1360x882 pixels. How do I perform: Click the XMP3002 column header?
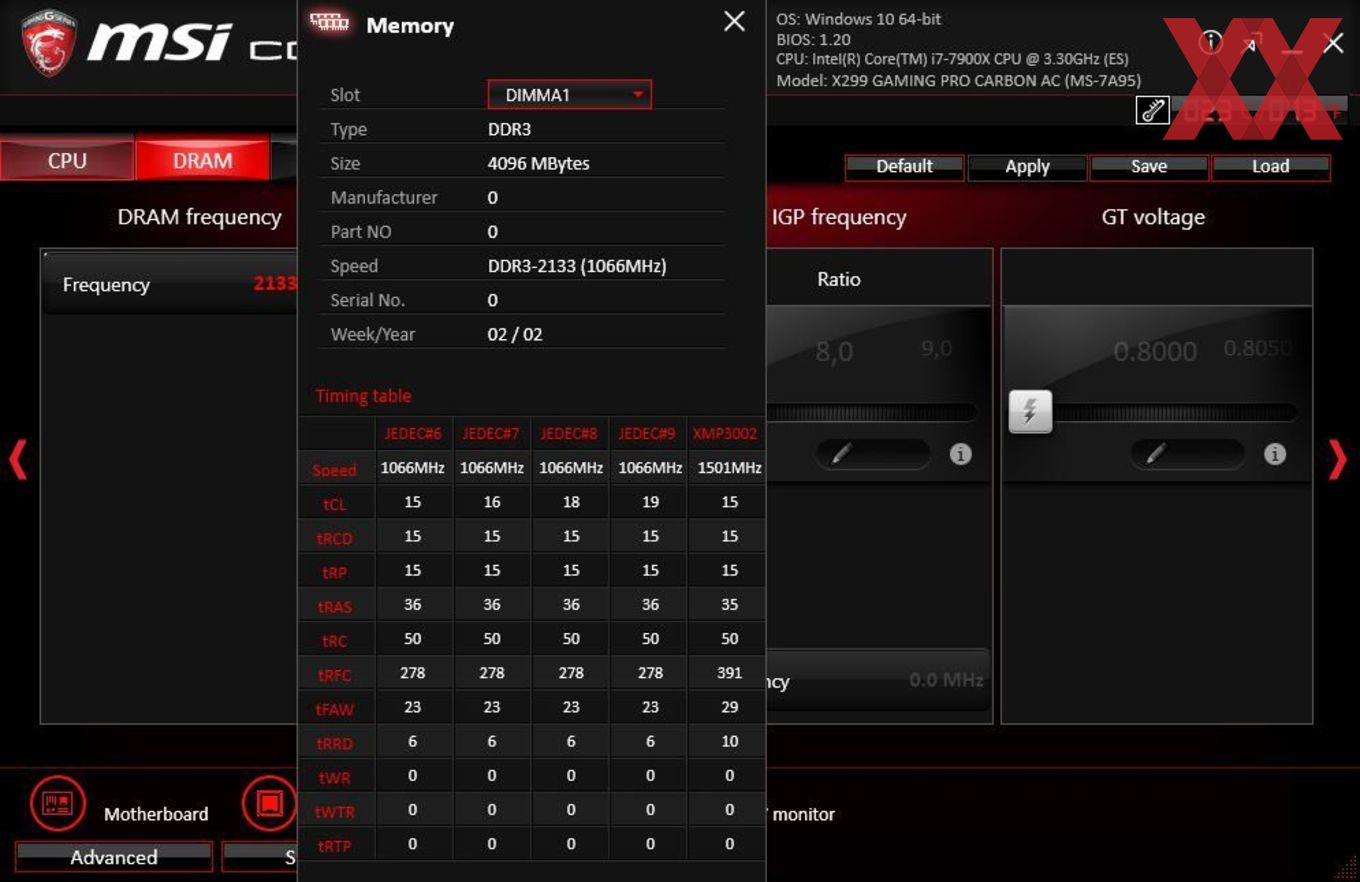[726, 434]
